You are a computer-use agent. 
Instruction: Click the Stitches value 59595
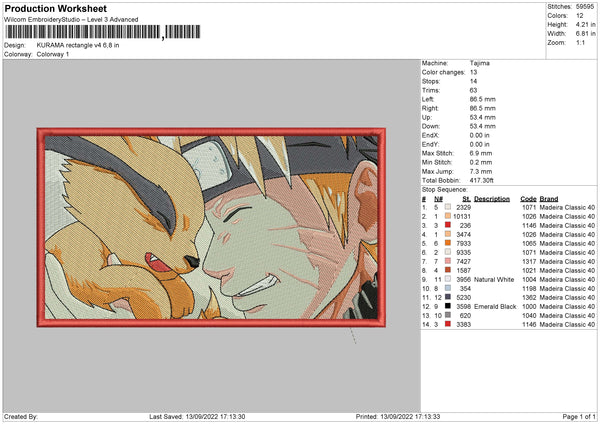point(585,7)
